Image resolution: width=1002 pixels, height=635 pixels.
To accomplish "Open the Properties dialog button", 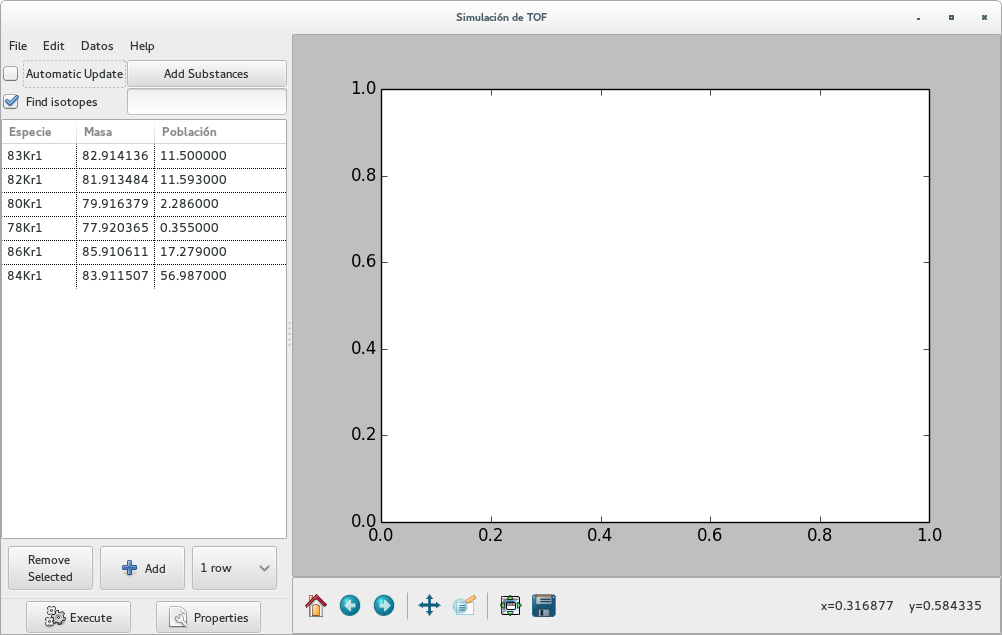I will point(208,618).
